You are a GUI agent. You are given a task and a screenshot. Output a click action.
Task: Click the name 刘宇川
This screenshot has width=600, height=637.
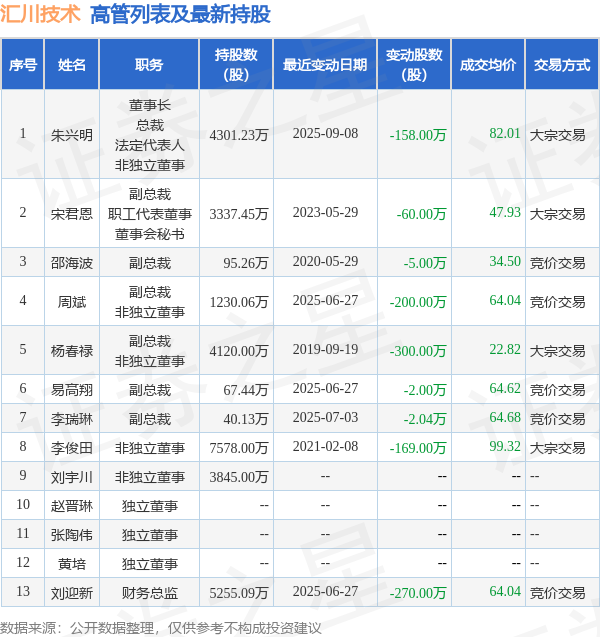71,477
